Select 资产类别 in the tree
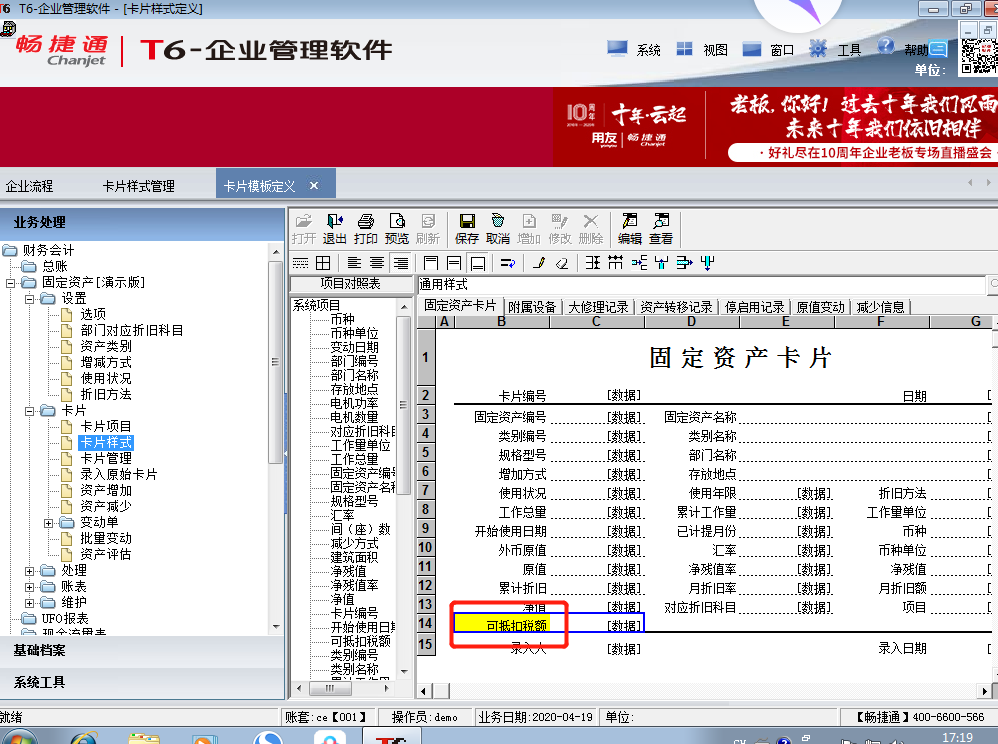998x744 pixels. point(106,346)
